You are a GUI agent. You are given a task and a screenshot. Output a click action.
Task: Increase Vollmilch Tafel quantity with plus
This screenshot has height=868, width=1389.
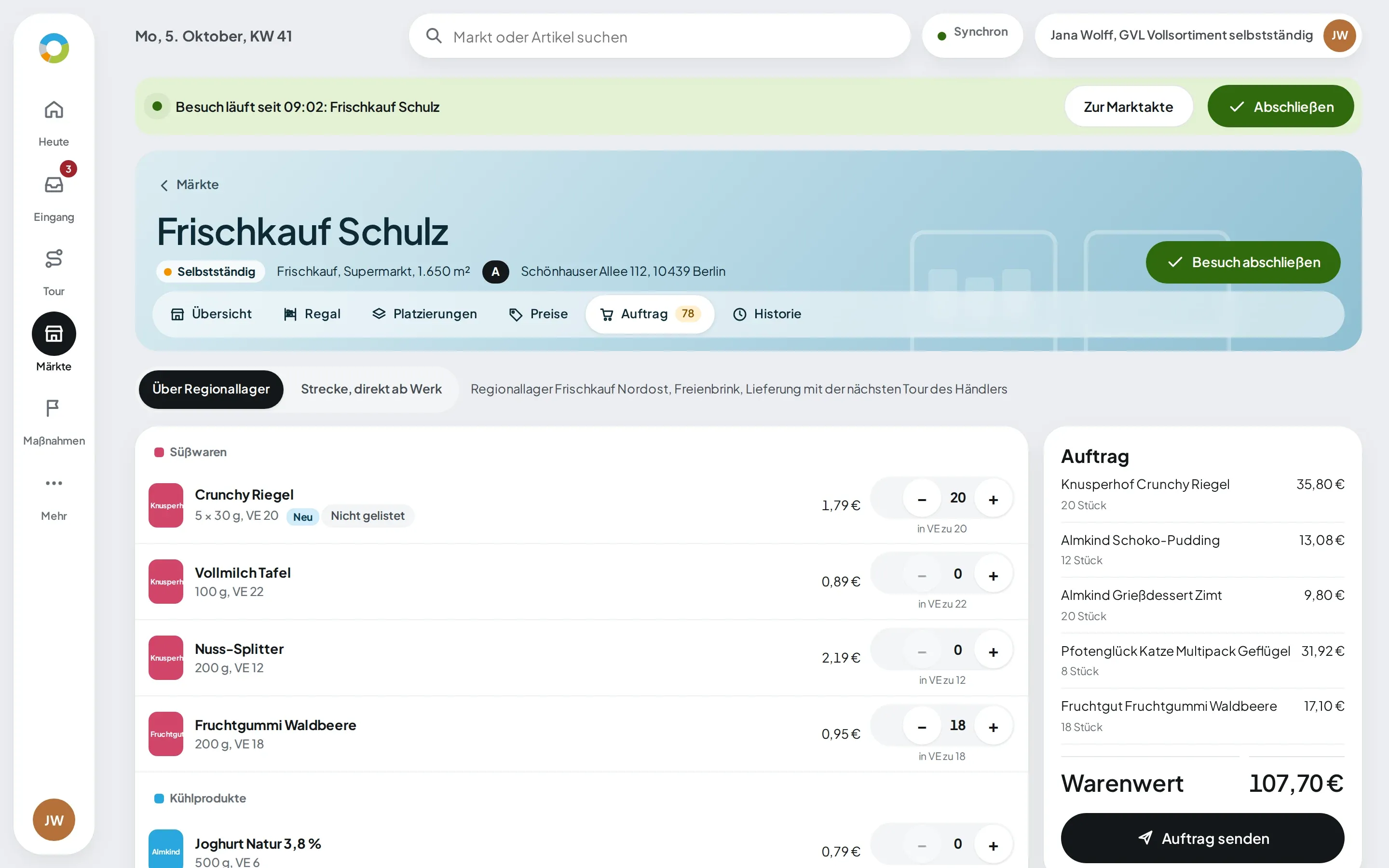(x=993, y=575)
